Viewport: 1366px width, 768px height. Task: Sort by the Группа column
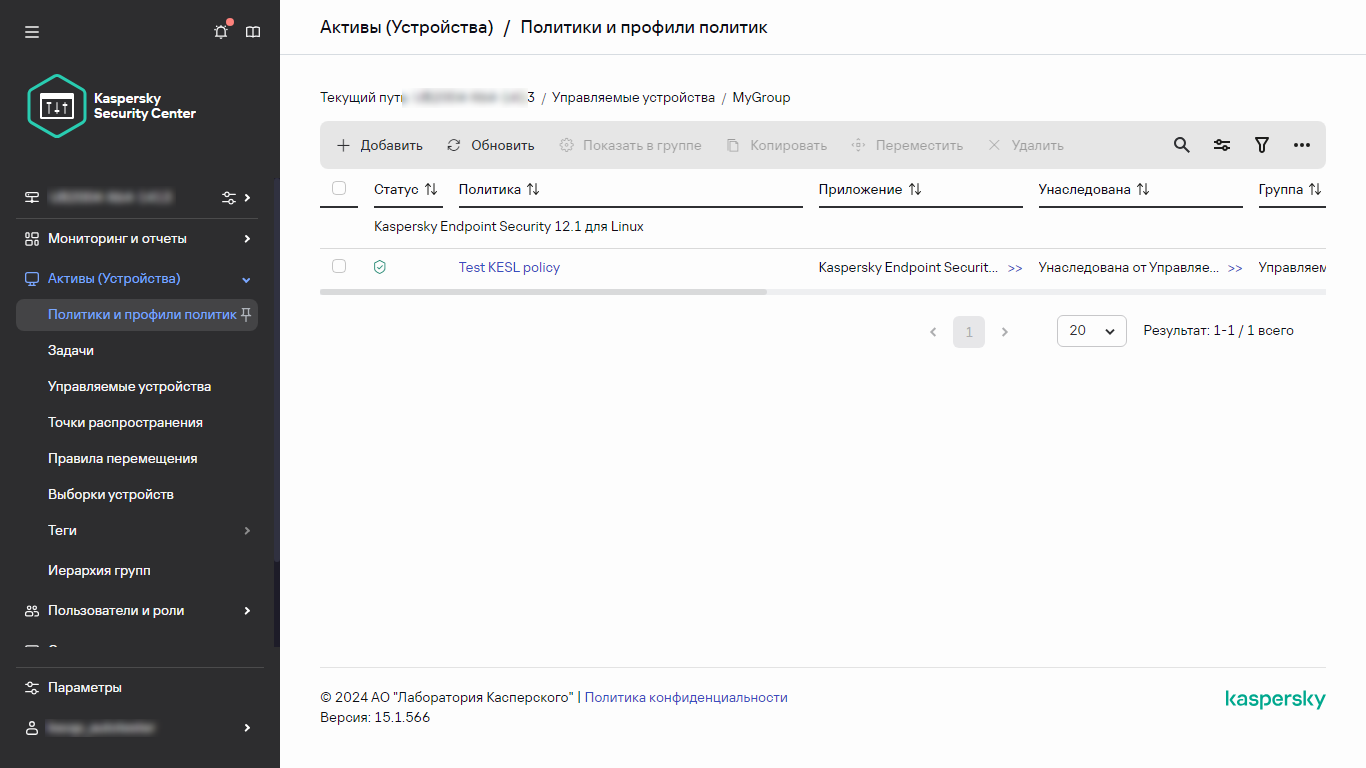[1290, 189]
